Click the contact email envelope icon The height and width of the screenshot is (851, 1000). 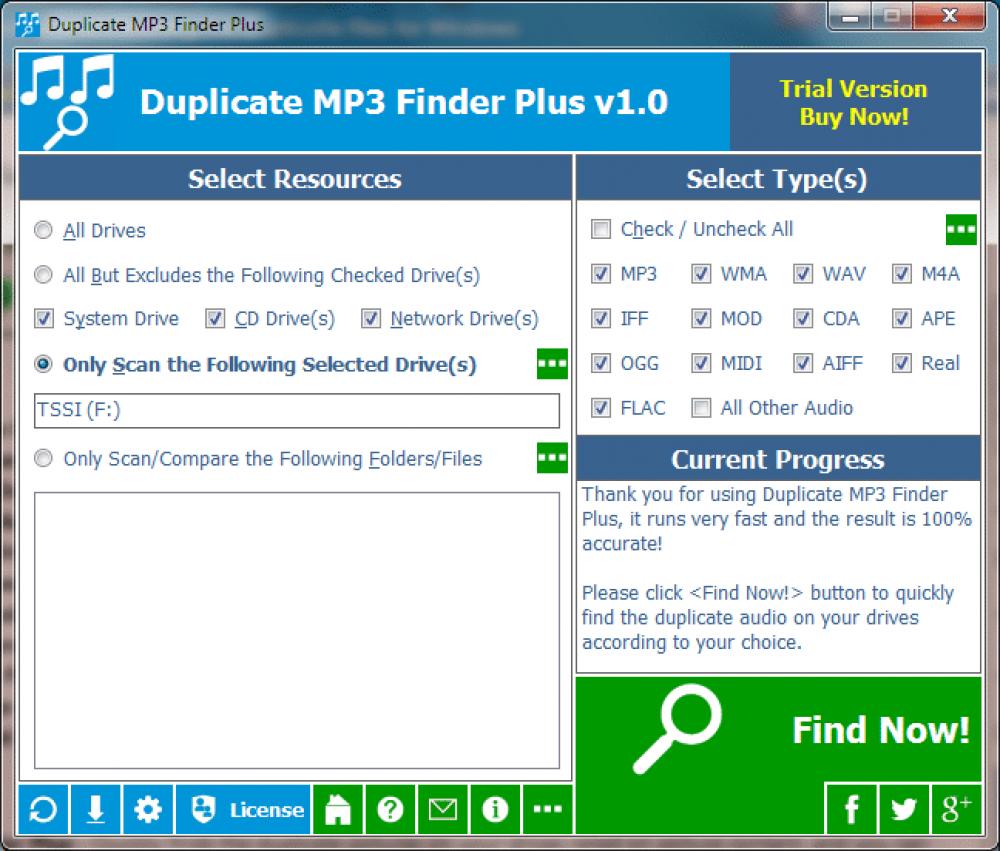tap(442, 809)
